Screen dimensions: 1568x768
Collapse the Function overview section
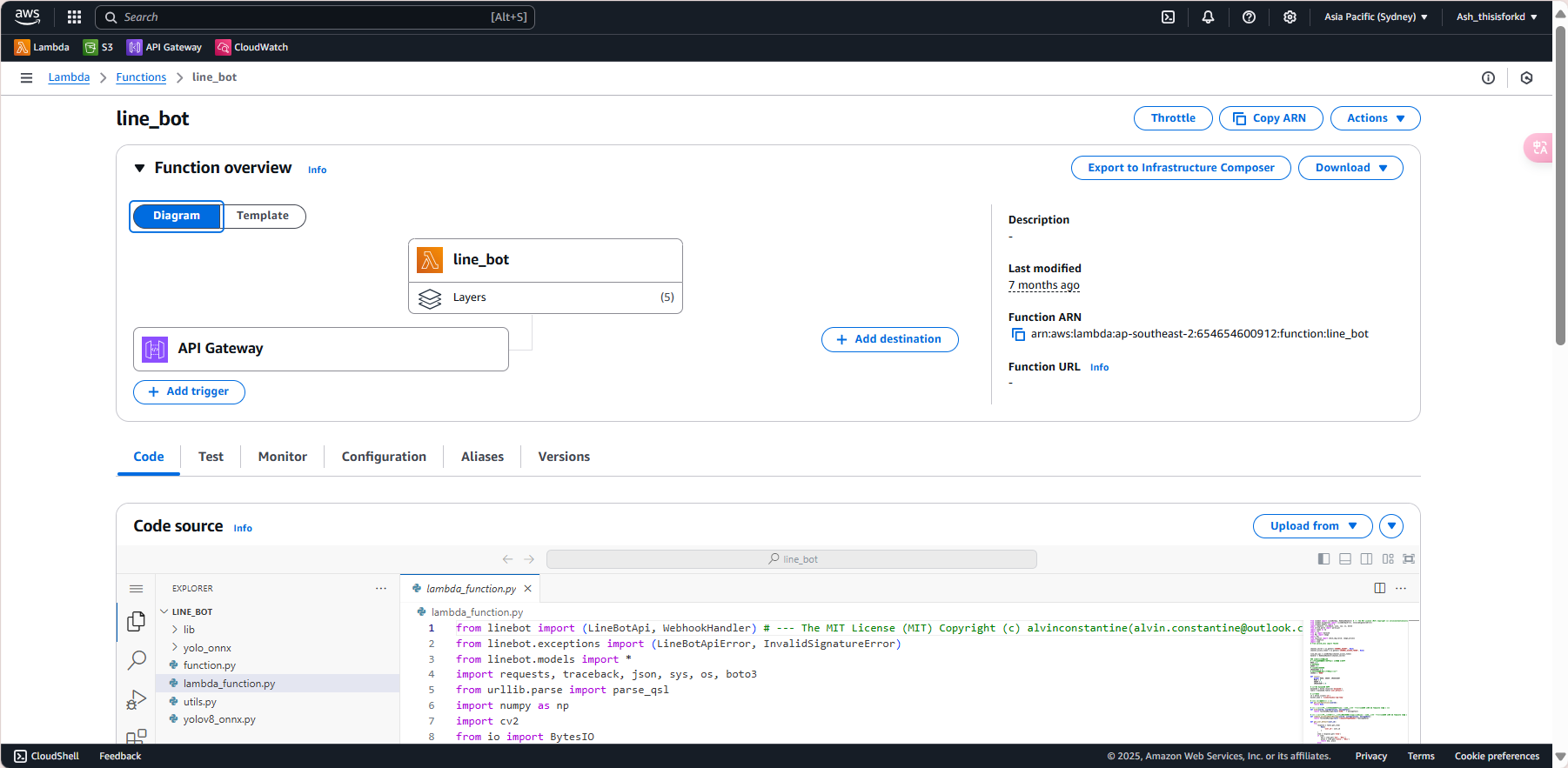pyautogui.click(x=139, y=168)
